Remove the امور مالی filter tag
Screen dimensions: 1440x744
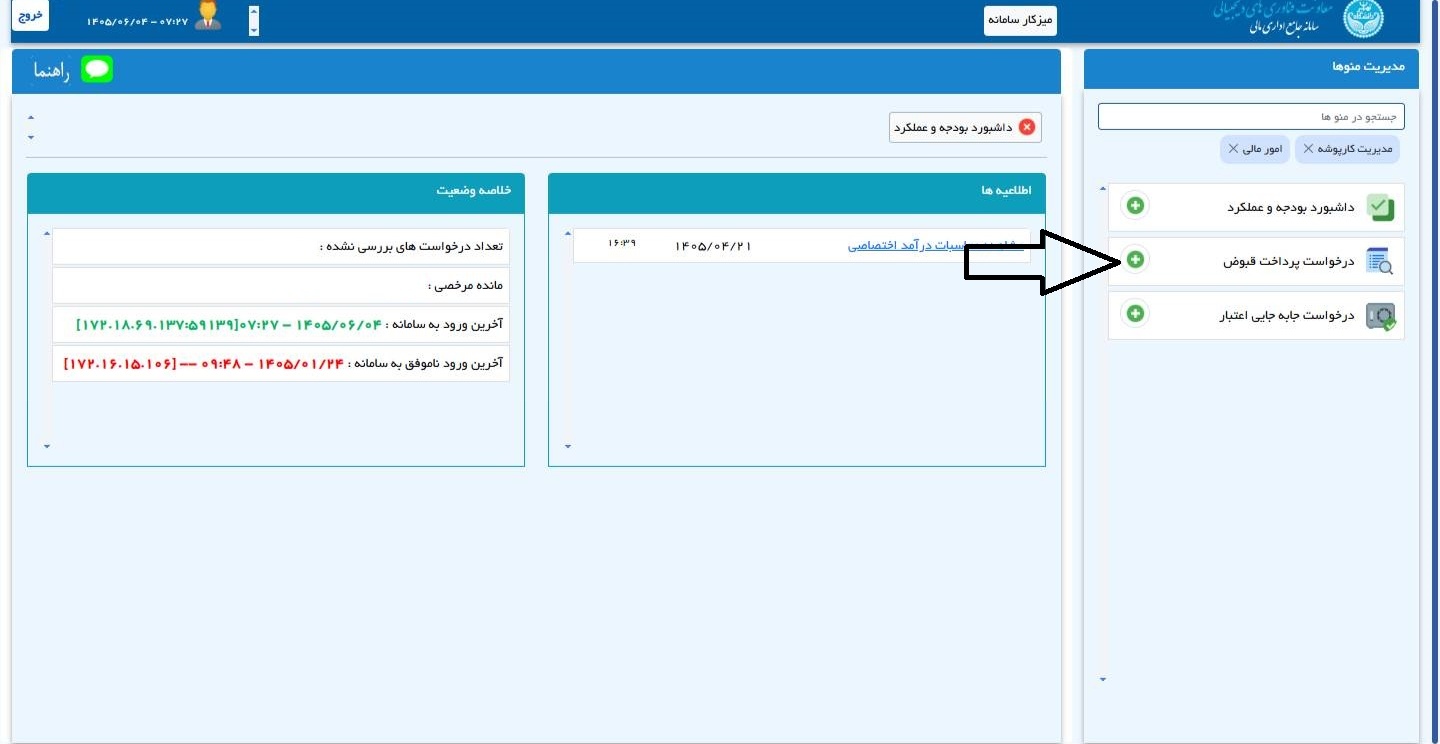click(x=1233, y=148)
